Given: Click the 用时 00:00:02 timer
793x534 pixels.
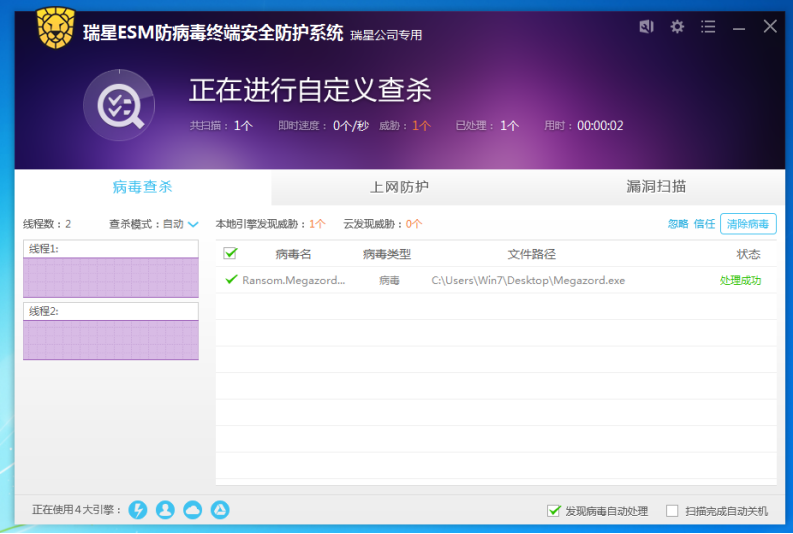Looking at the screenshot, I should click(x=584, y=126).
